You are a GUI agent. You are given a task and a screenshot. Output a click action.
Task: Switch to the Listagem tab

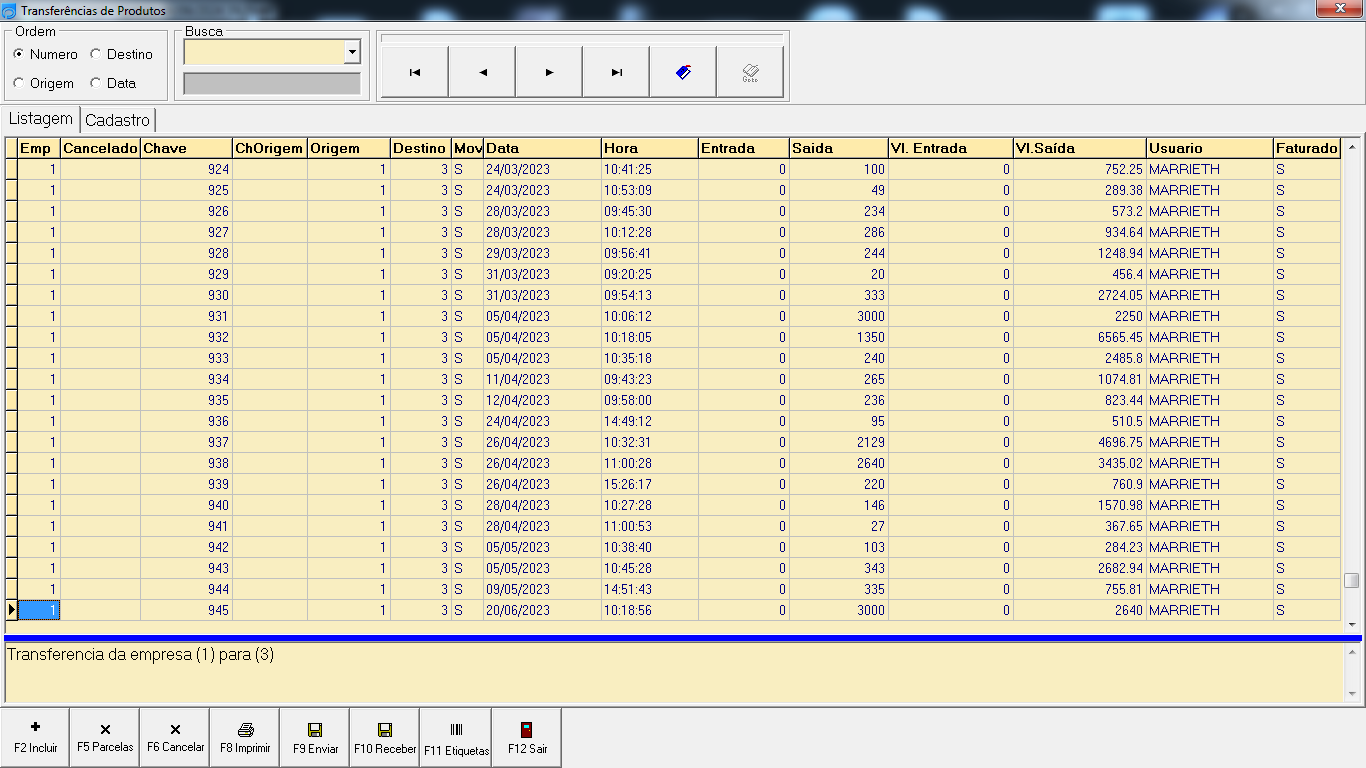click(41, 119)
